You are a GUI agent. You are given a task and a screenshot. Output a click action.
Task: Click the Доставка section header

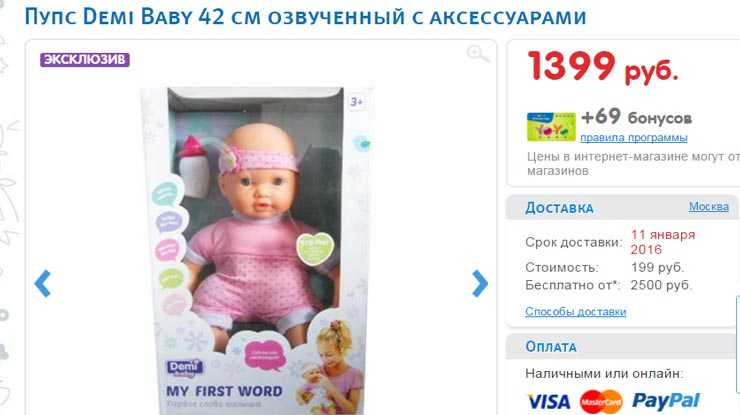559,208
